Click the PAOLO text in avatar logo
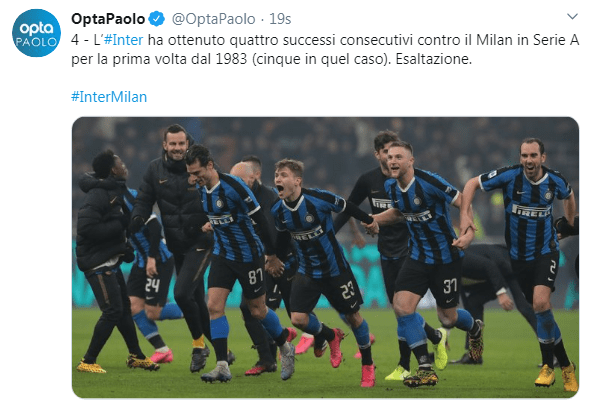589x413 pixels. tap(36, 42)
